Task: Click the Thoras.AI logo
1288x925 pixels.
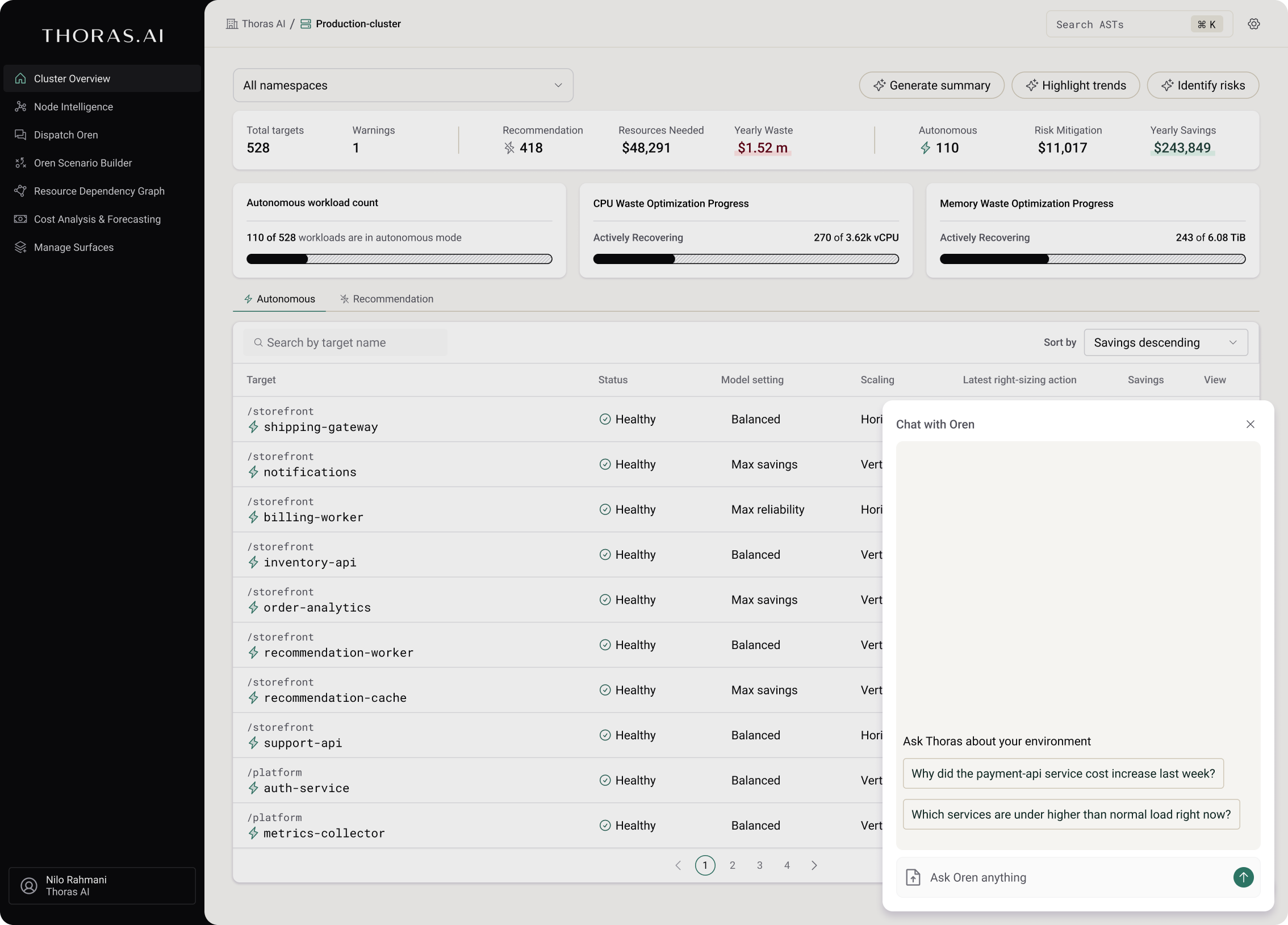Action: [103, 36]
